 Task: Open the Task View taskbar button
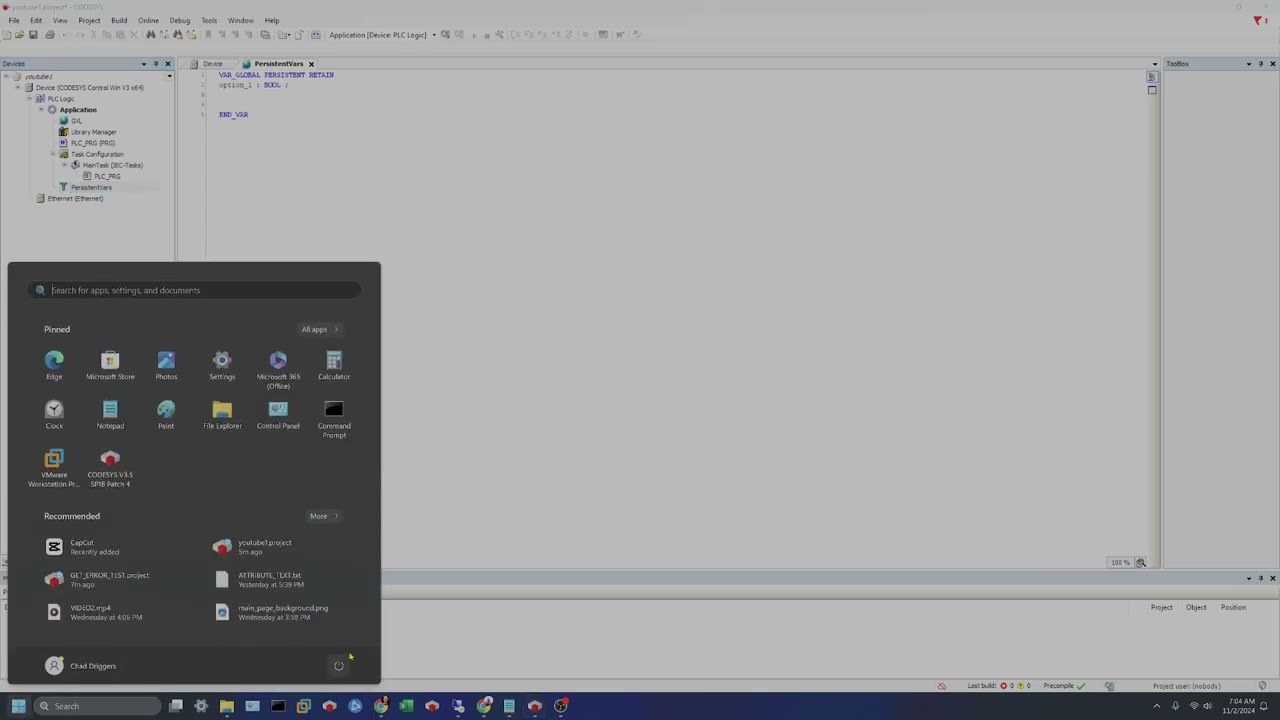[176, 706]
